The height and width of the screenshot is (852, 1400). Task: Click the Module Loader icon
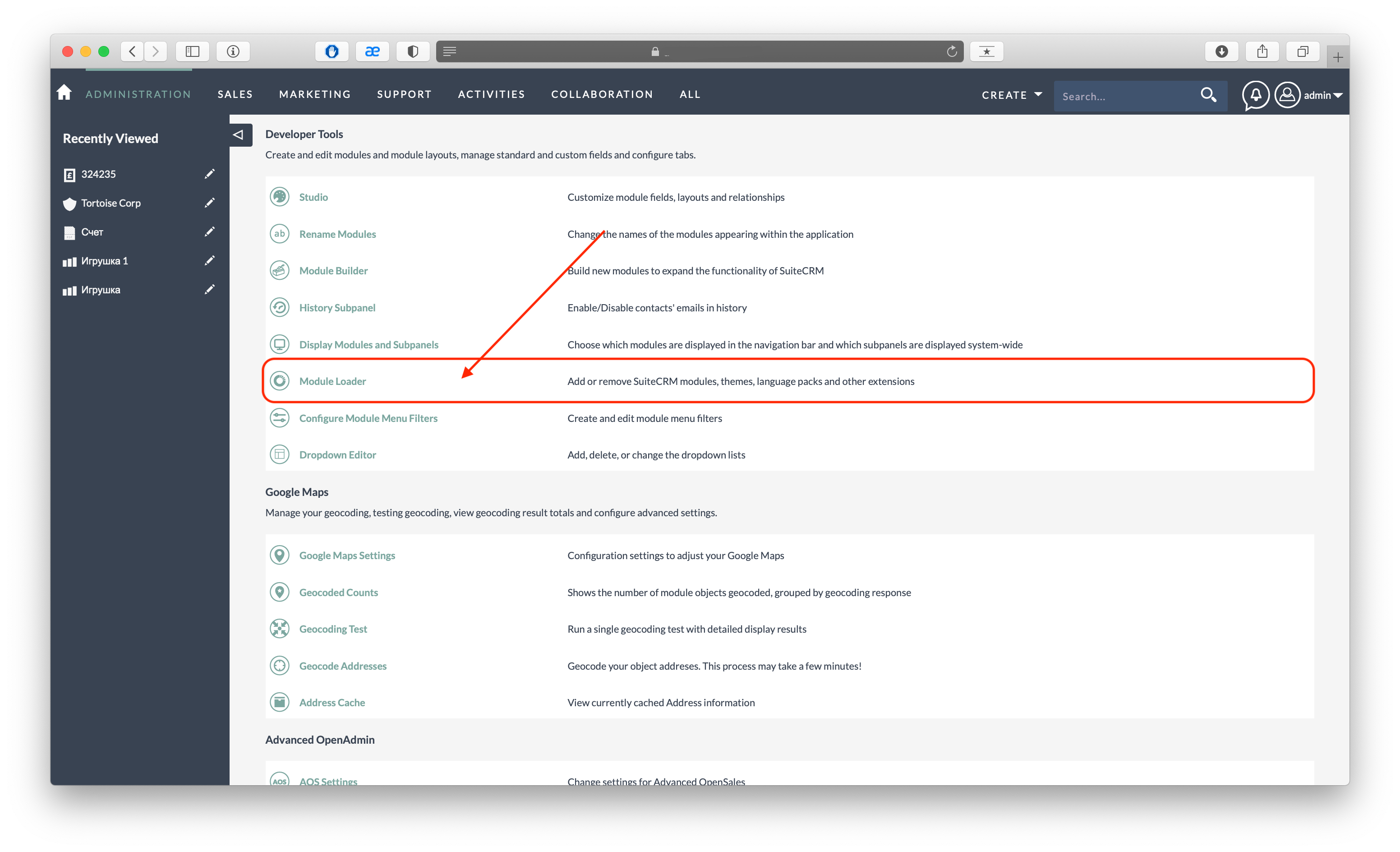pos(280,381)
